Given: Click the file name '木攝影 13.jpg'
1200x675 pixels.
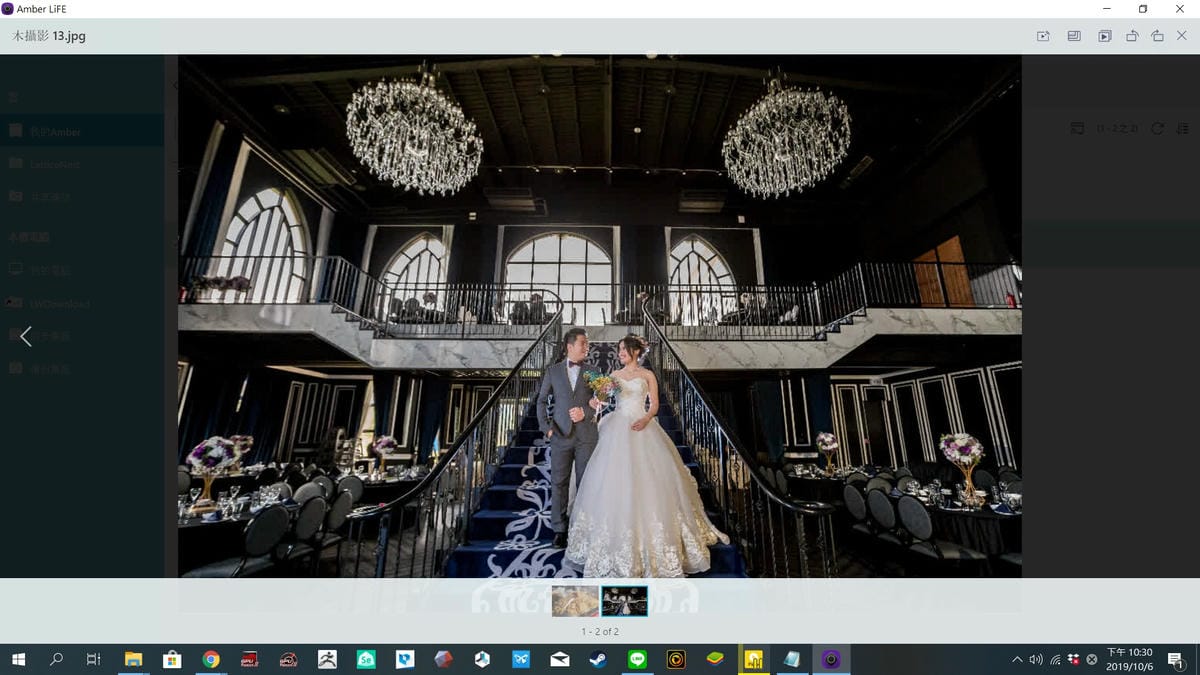Looking at the screenshot, I should coord(49,36).
